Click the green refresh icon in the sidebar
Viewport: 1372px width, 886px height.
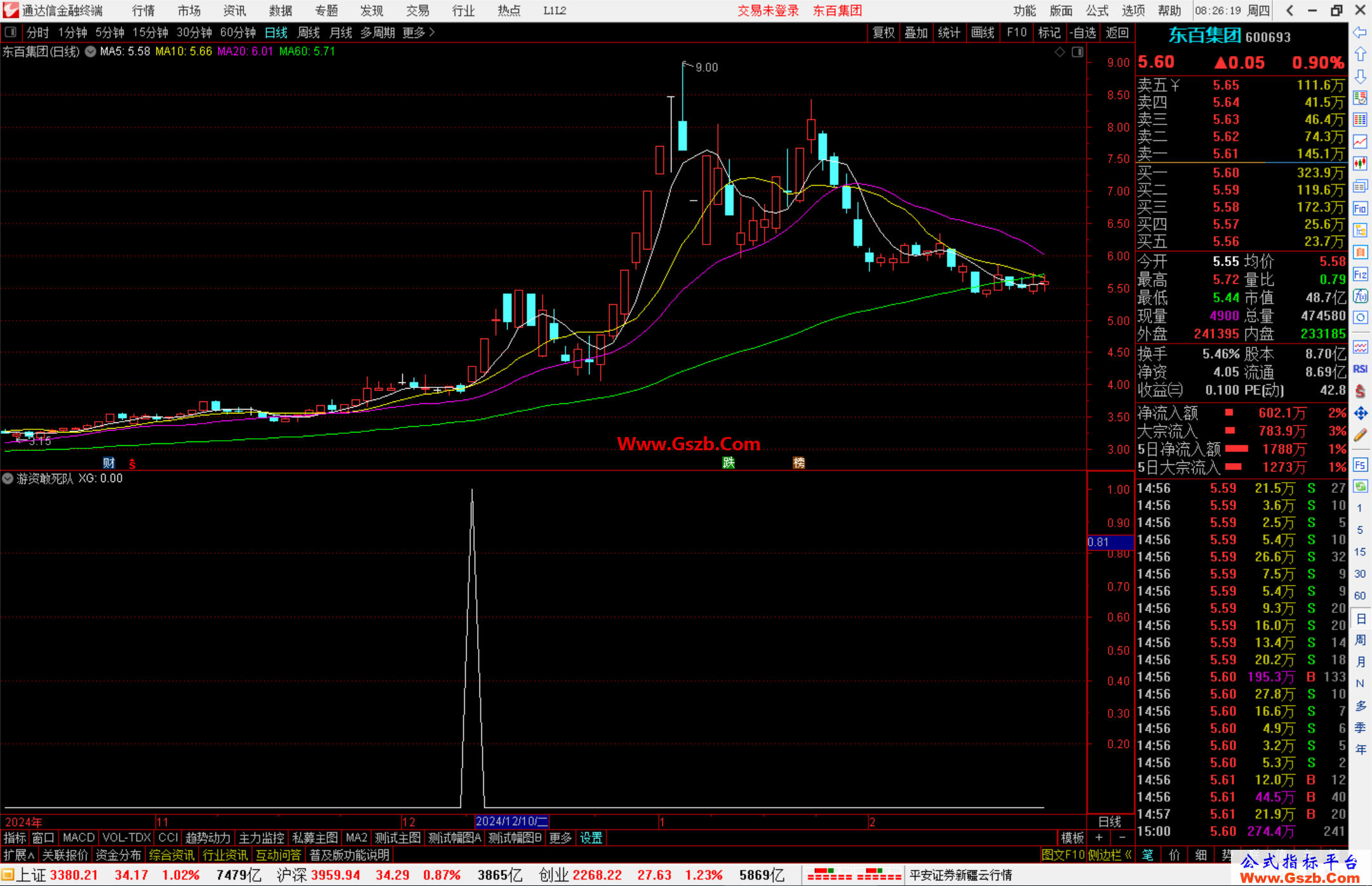click(1360, 487)
